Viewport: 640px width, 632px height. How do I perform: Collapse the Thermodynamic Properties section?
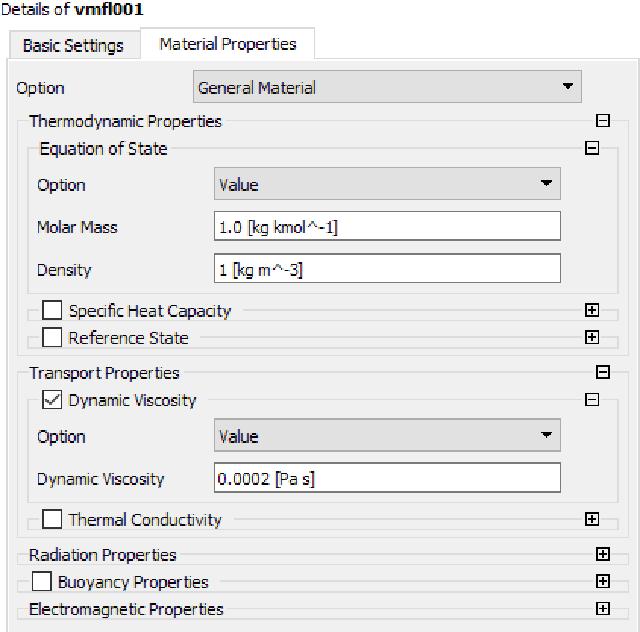click(x=602, y=120)
